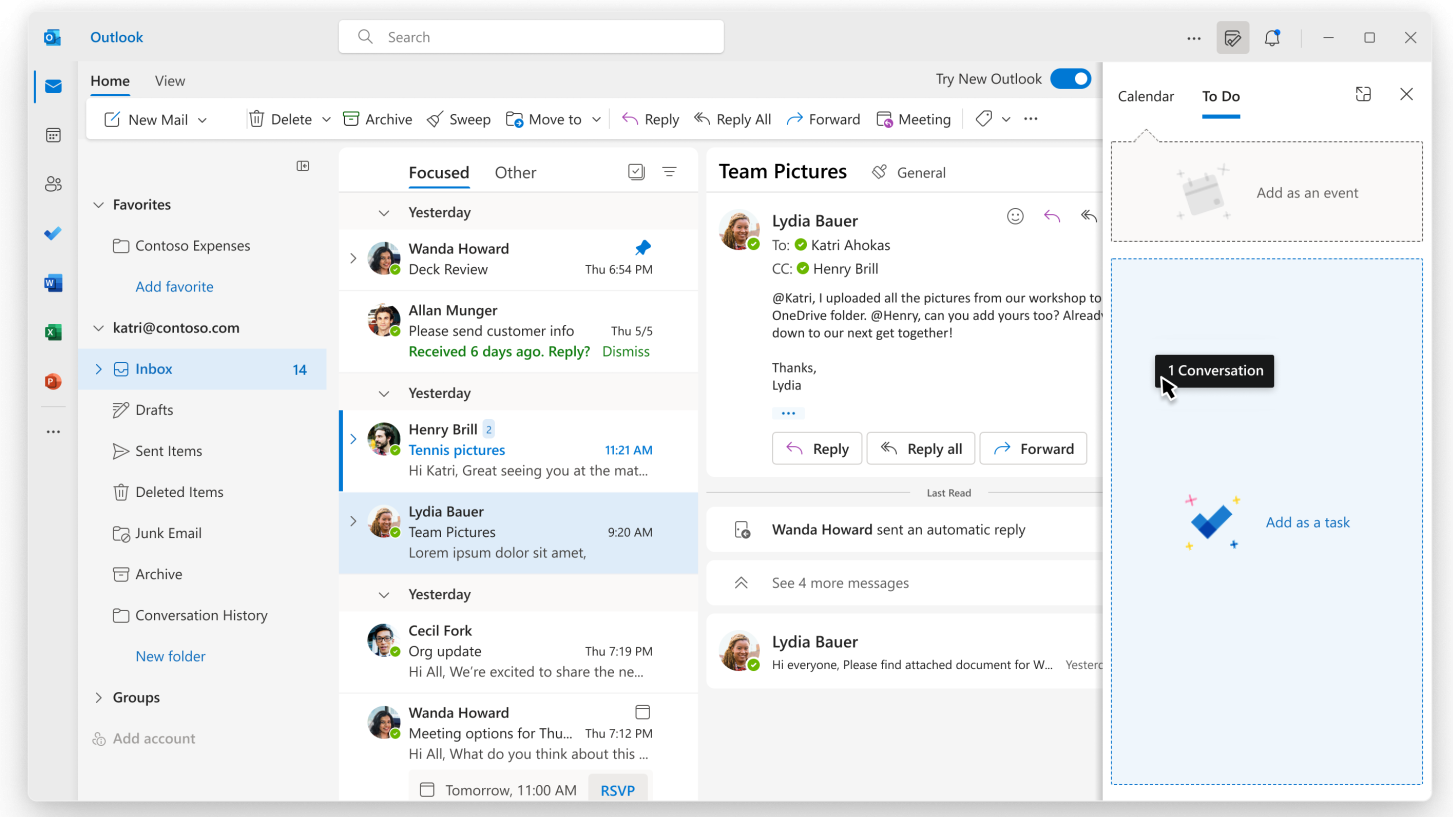Open New Mail dropdown arrow
This screenshot has height=817, width=1453.
pos(202,120)
